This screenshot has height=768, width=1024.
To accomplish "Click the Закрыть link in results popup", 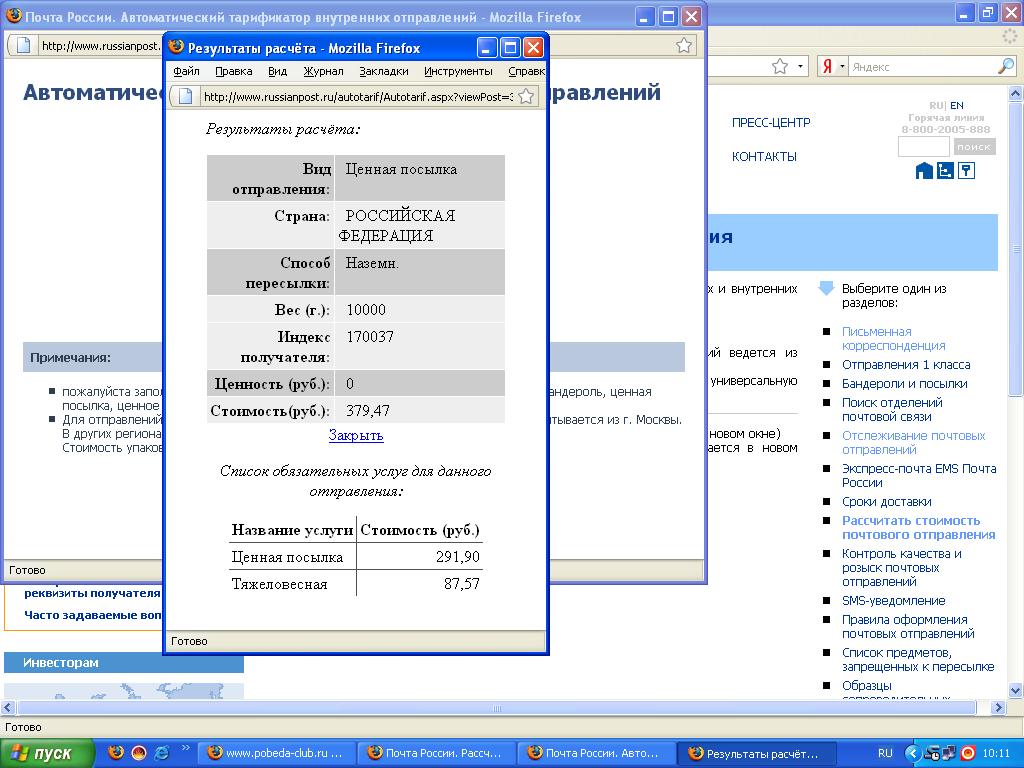I will point(356,435).
